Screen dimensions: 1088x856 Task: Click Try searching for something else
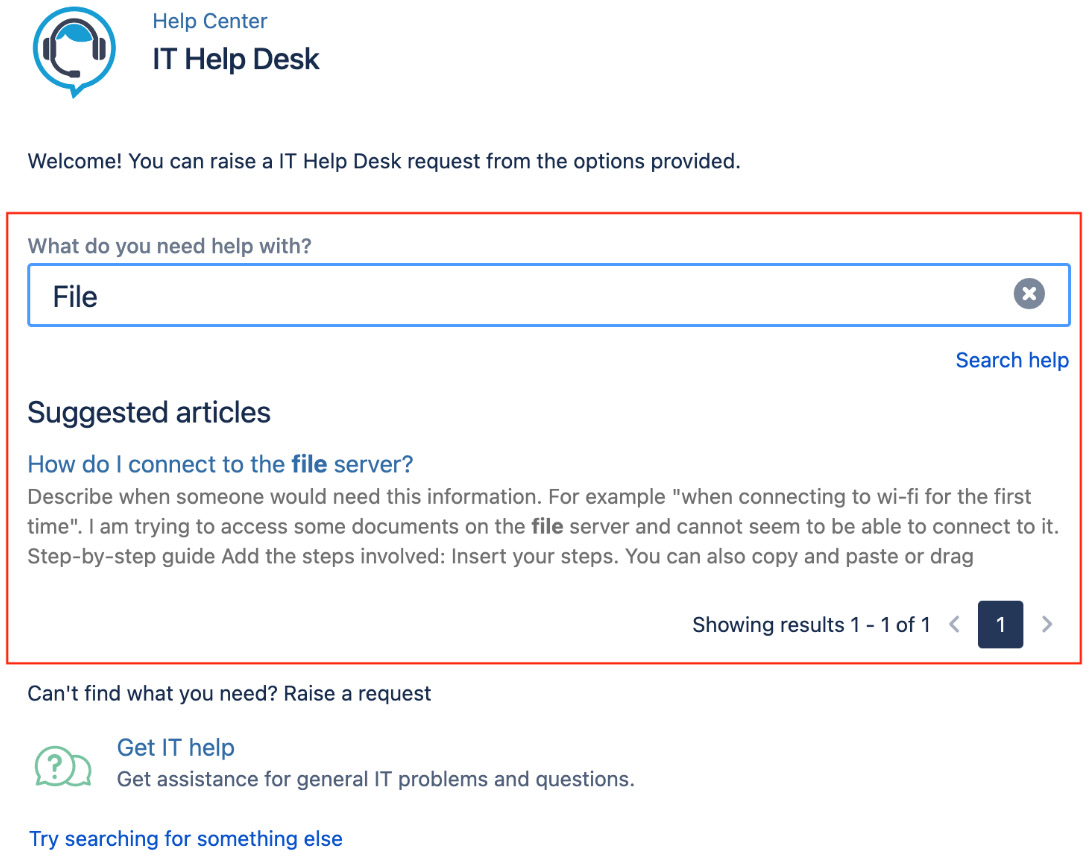point(186,839)
